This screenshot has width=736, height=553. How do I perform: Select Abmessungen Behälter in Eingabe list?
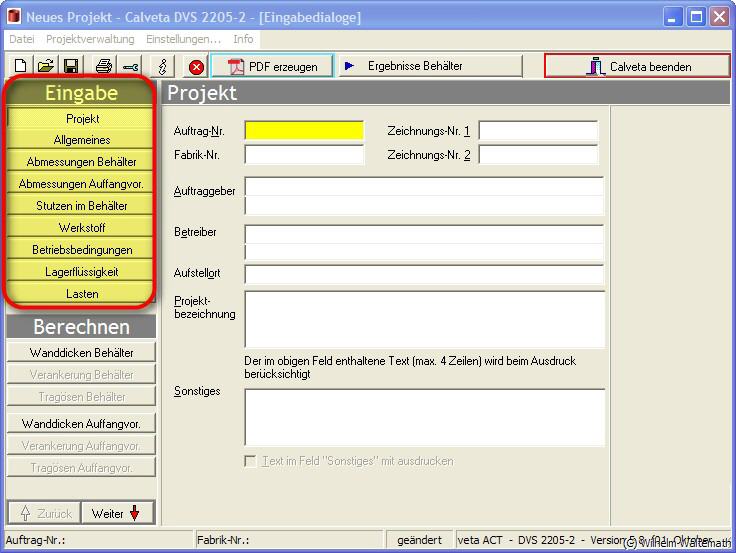(x=82, y=162)
